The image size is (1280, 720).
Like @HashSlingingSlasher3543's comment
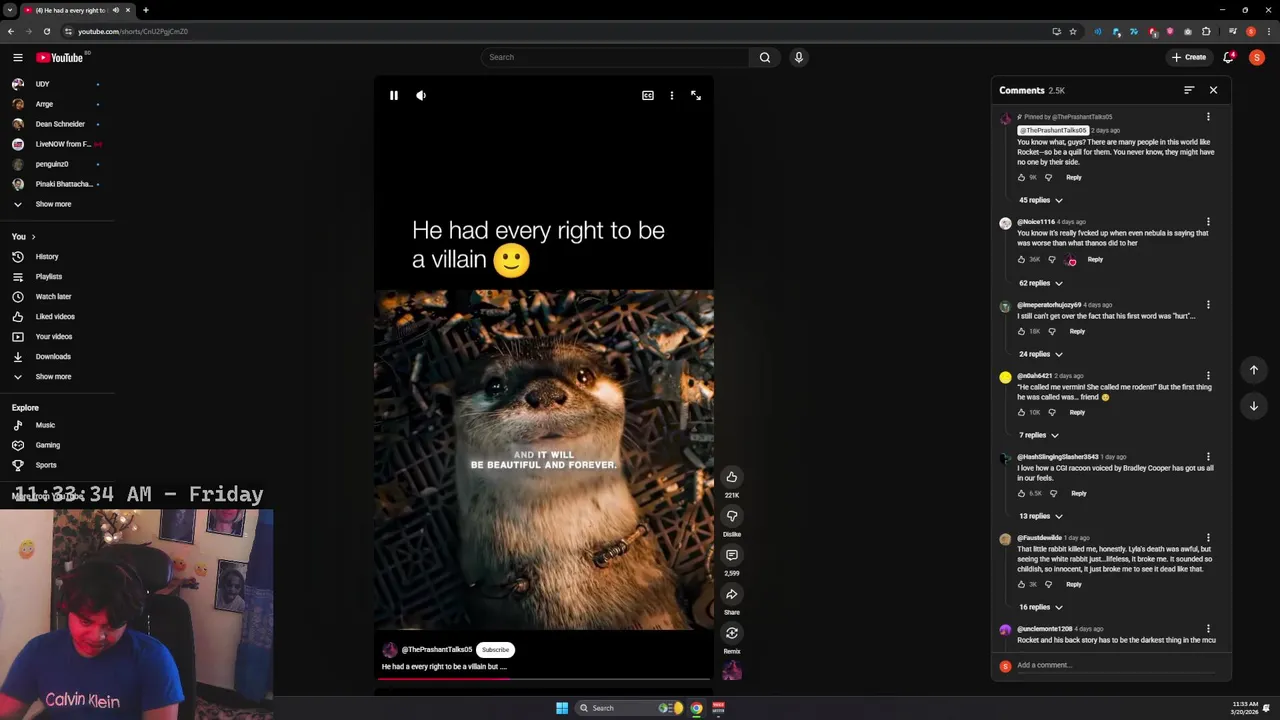point(1021,493)
